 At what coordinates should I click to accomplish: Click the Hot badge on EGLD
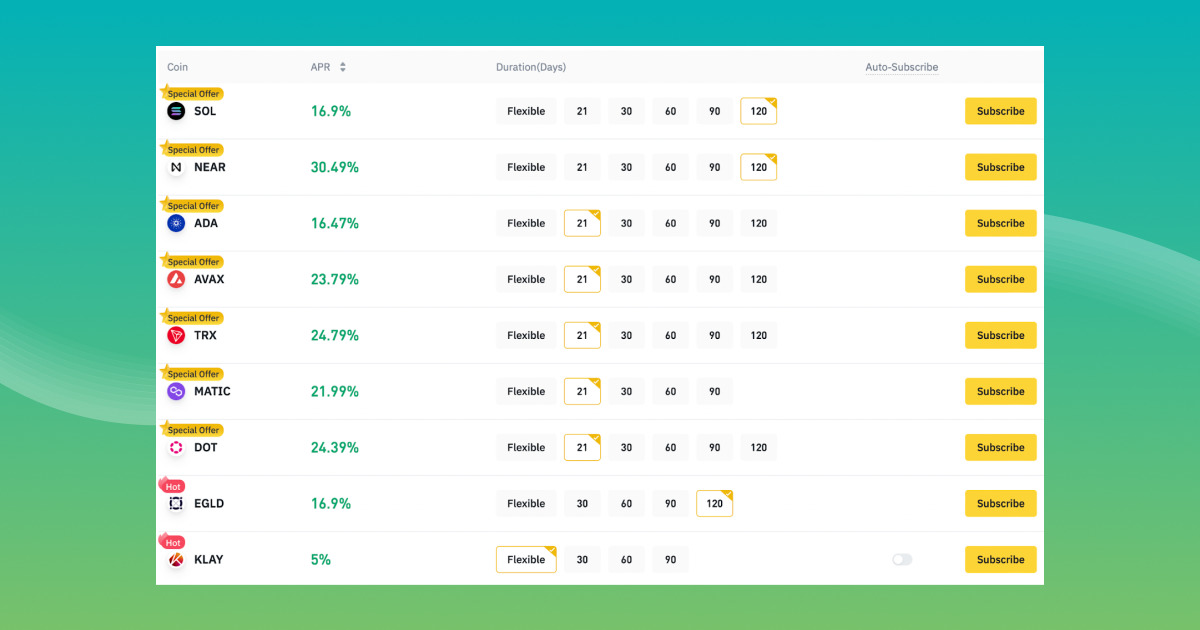pyautogui.click(x=172, y=486)
